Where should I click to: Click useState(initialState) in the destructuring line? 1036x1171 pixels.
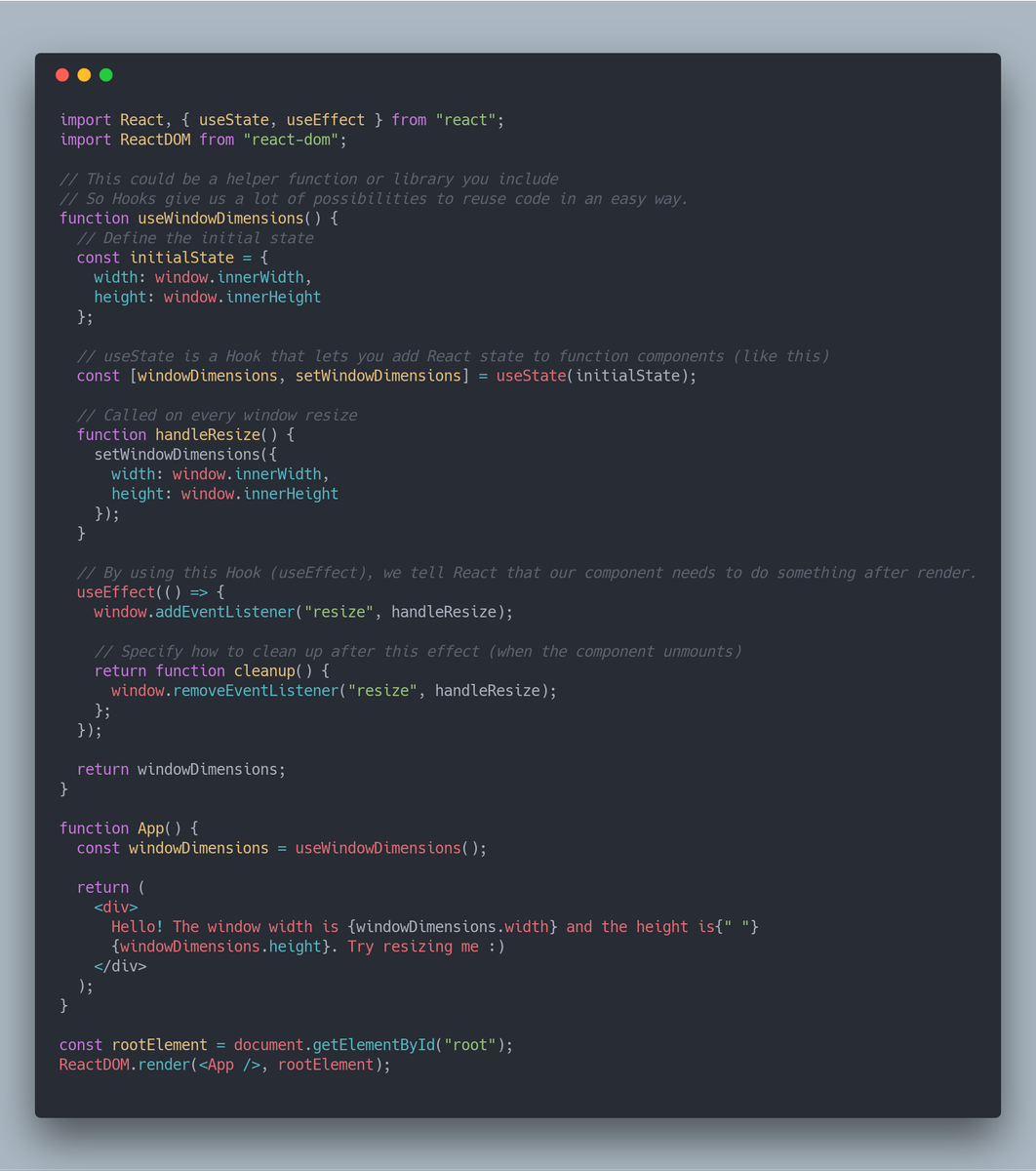[592, 376]
